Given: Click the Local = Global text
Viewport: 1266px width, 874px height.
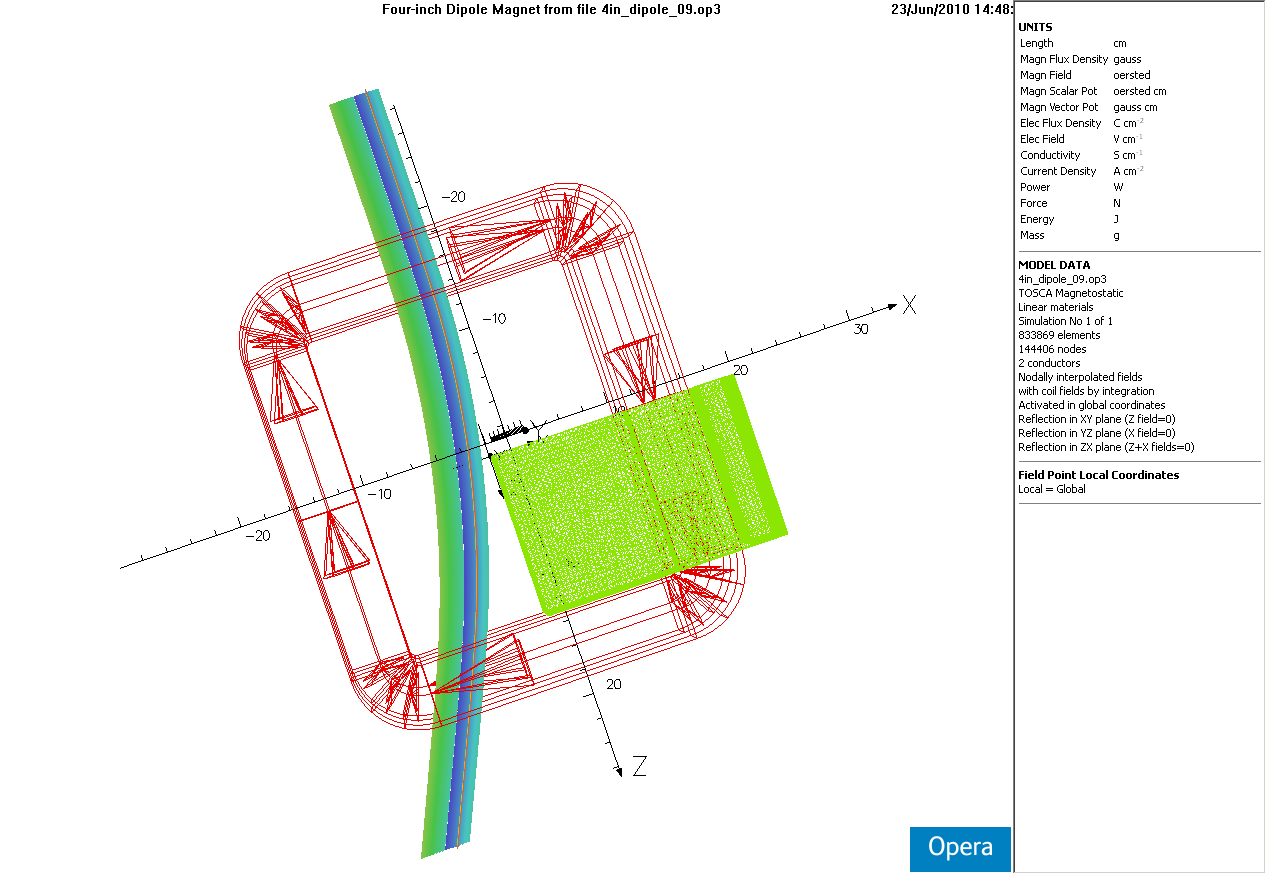Looking at the screenshot, I should (1051, 489).
